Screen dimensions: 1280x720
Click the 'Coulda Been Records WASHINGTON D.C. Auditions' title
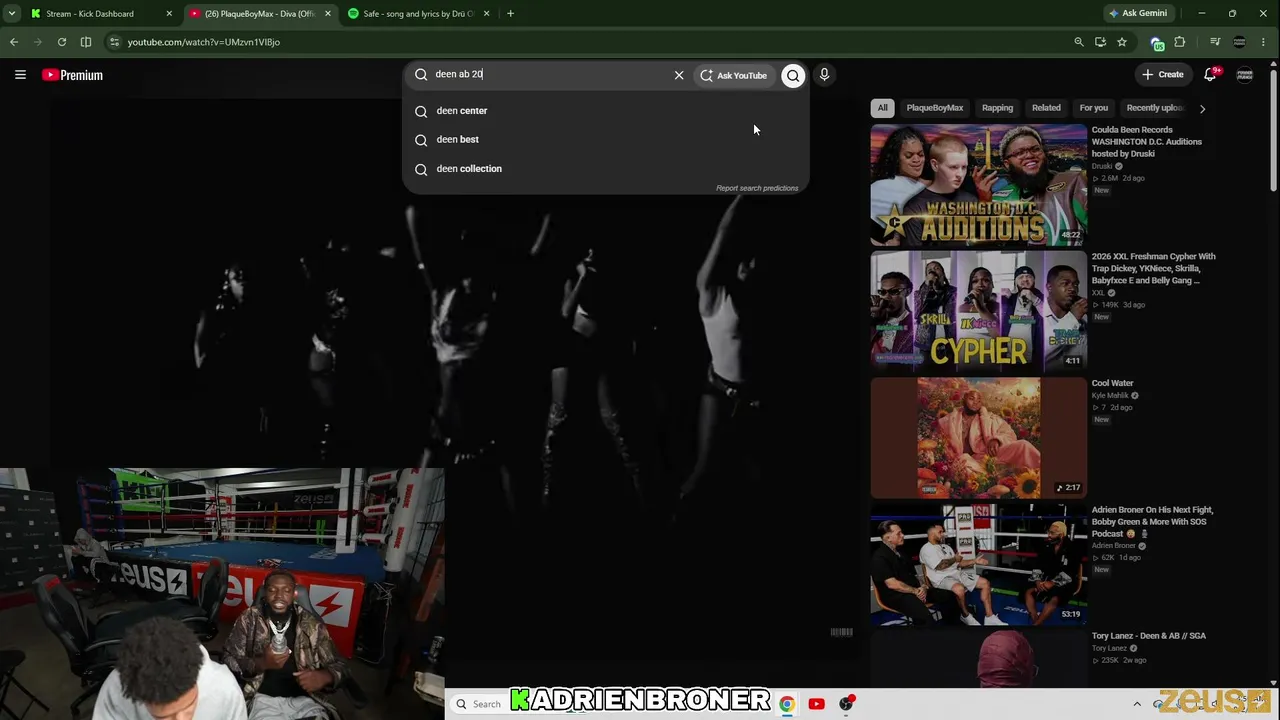(x=1147, y=142)
